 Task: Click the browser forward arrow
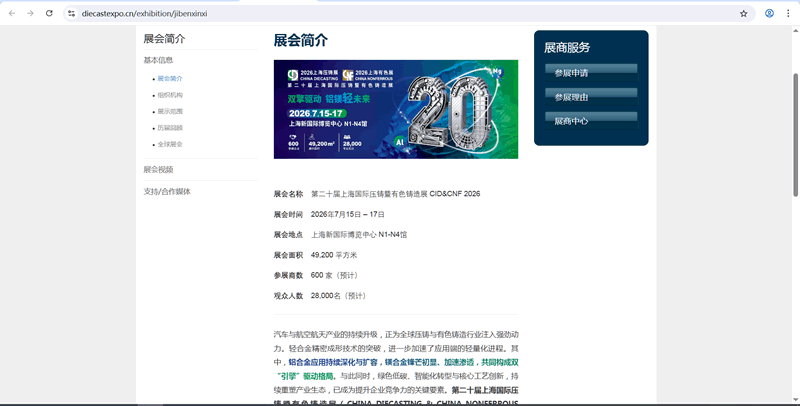tap(30, 13)
